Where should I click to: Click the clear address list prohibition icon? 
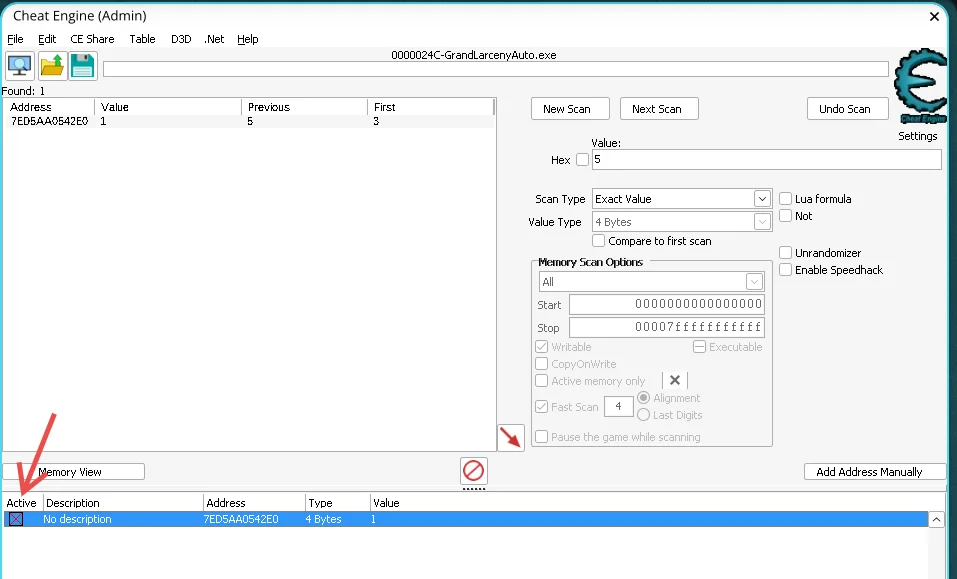pos(474,471)
